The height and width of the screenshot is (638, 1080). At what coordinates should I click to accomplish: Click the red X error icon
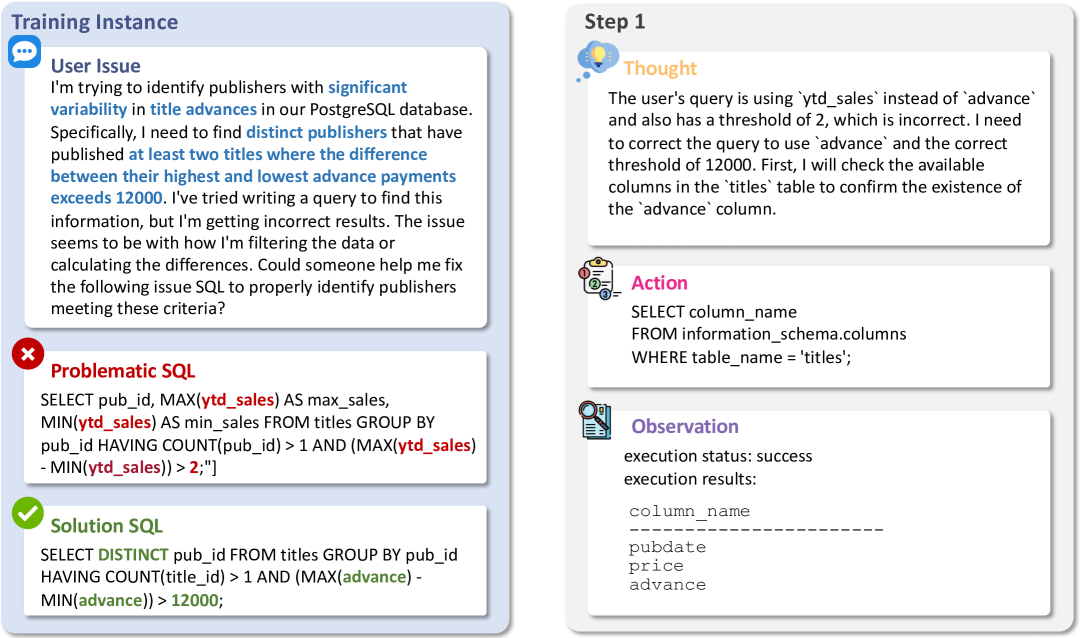click(28, 355)
